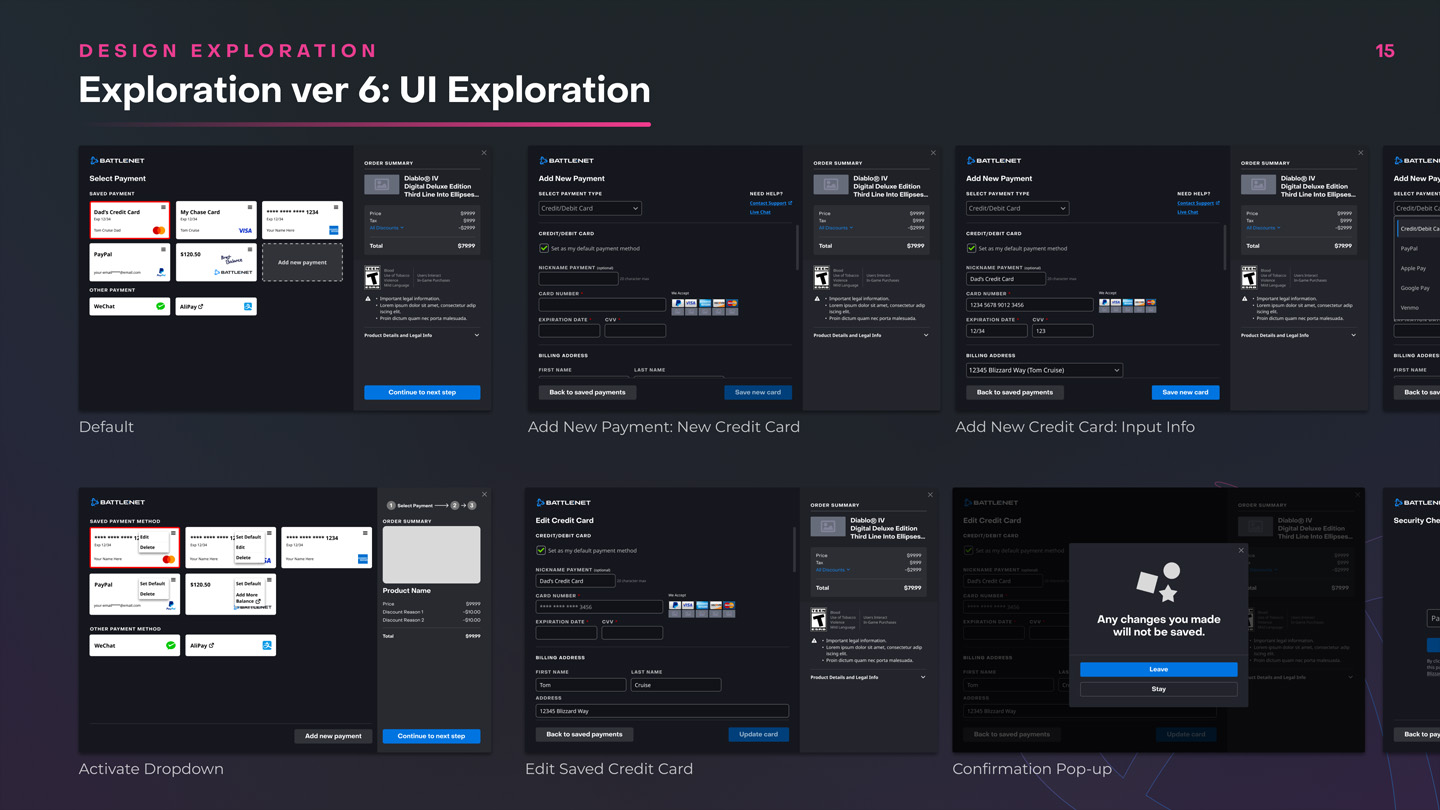
Task: Click Battlenet logo in Add New Payment: New Credit Card
Action: pos(566,160)
